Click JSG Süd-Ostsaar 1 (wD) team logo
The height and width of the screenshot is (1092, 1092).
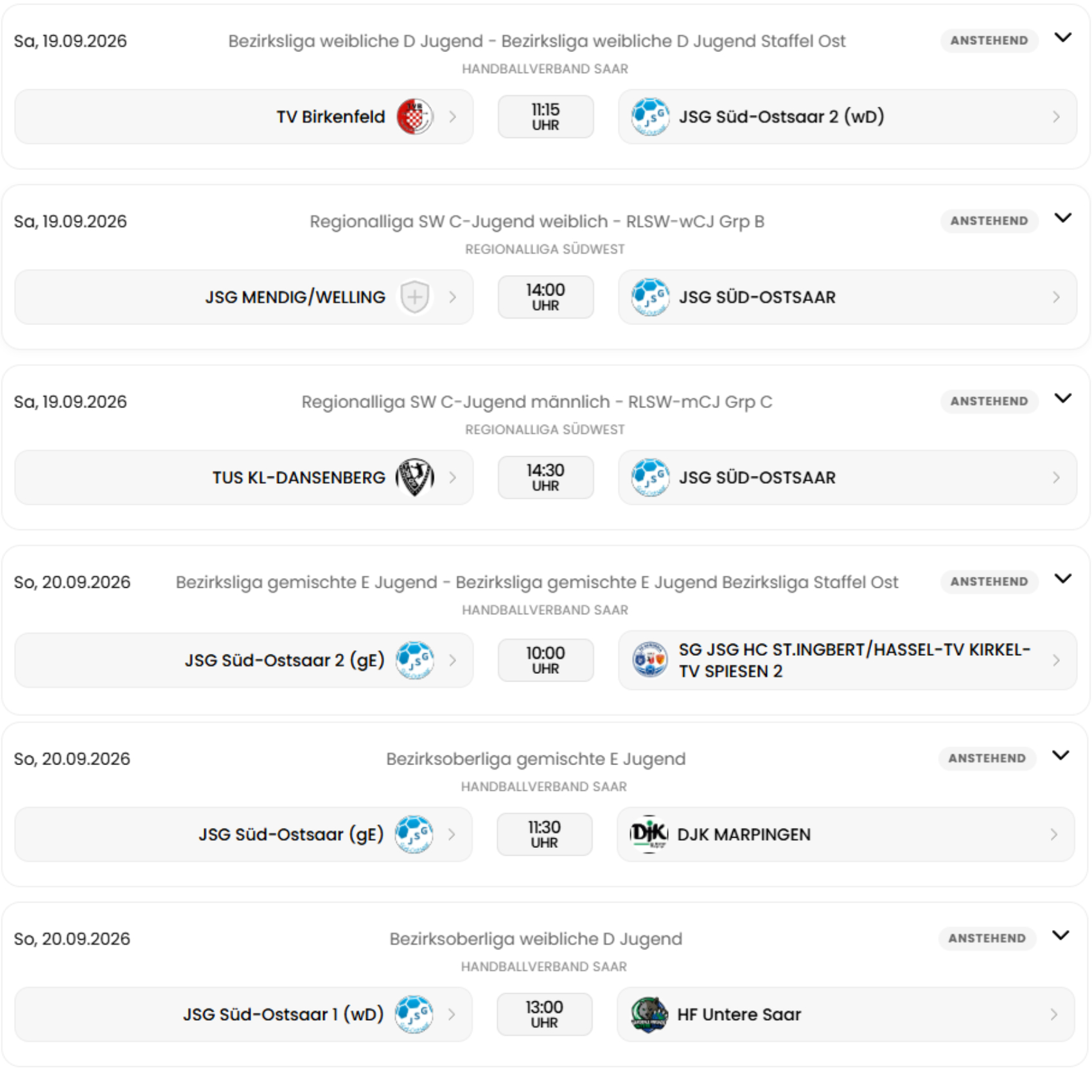pos(414,1014)
